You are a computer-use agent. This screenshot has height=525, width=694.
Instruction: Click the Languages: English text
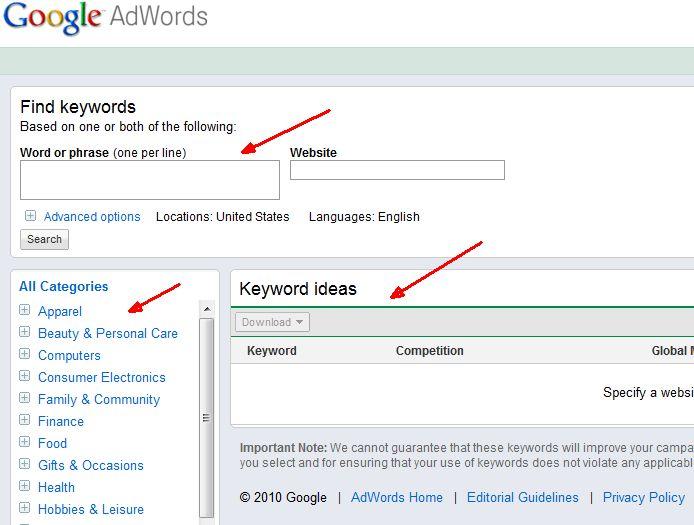click(x=364, y=216)
